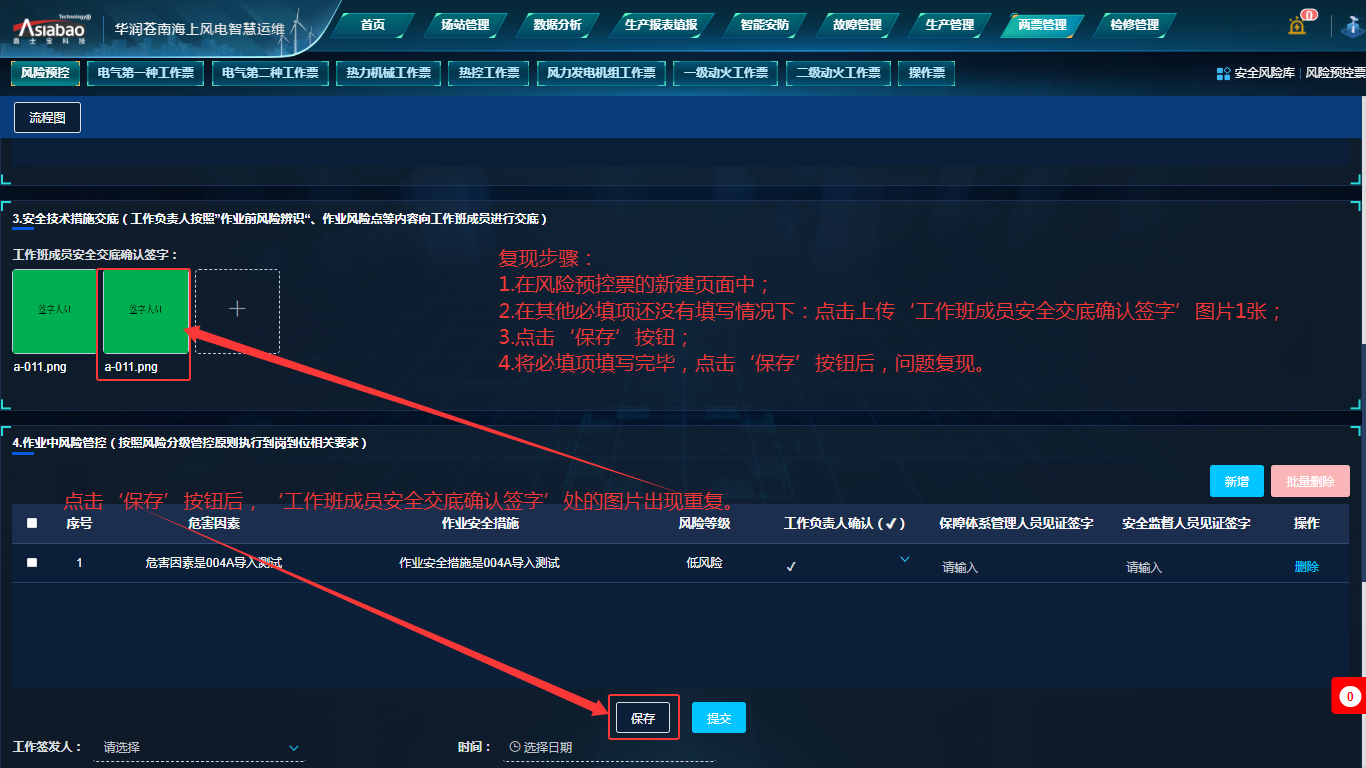Click the Asiabao logo

(x=48, y=28)
